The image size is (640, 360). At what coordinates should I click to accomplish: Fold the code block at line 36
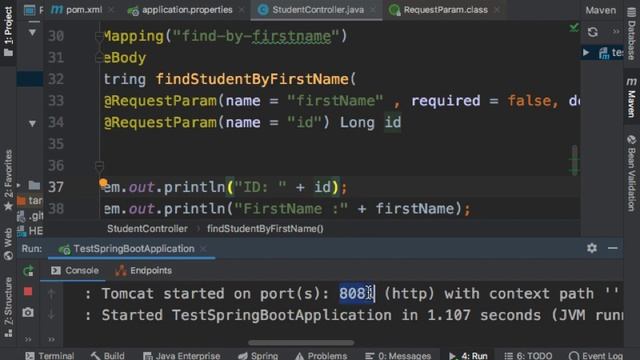pos(99,167)
